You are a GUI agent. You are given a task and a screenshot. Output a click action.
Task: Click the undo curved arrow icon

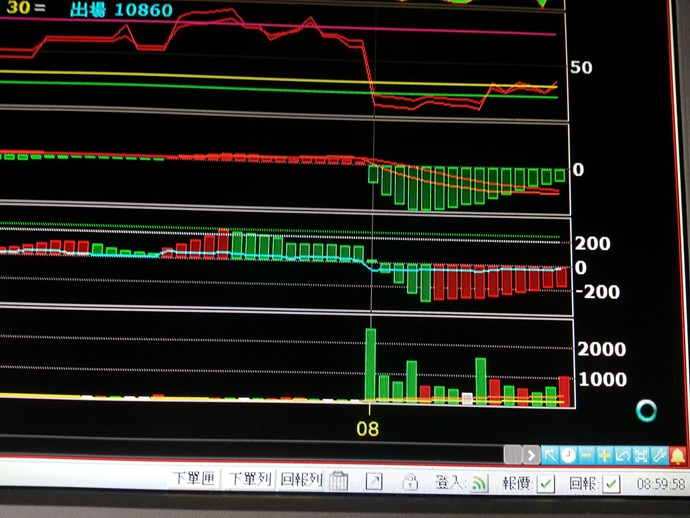(623, 456)
